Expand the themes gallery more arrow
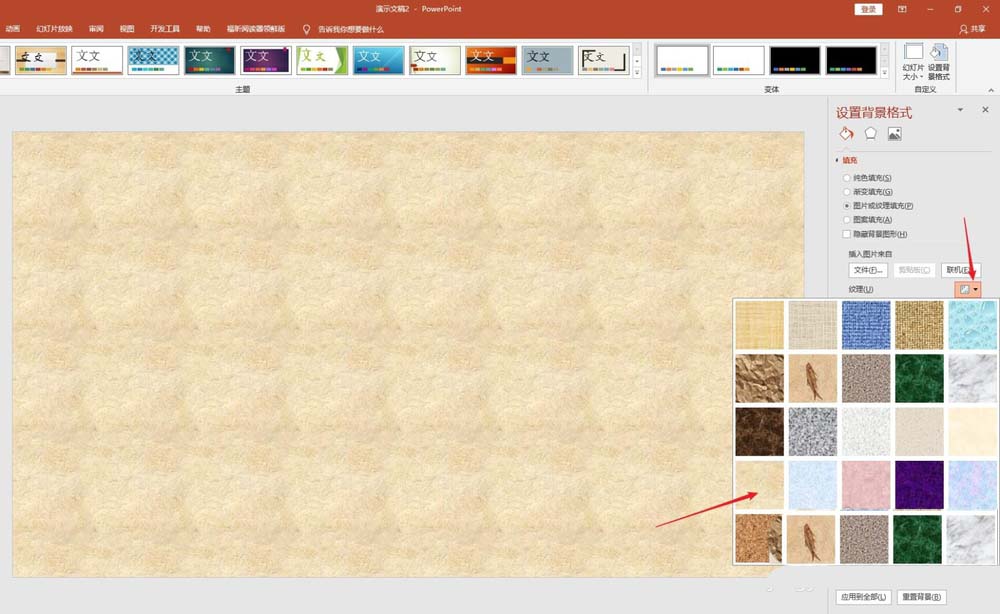The width and height of the screenshot is (1000, 614). coord(636,72)
